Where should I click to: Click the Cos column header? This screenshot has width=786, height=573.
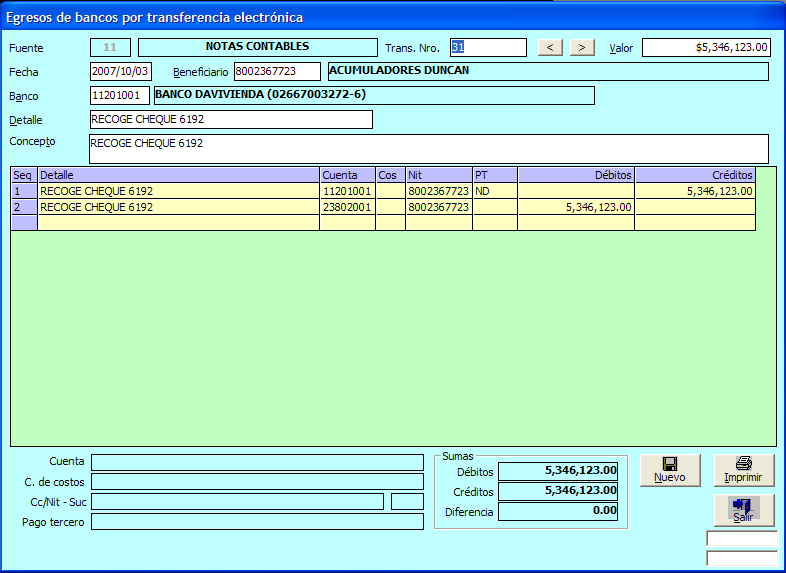[390, 175]
